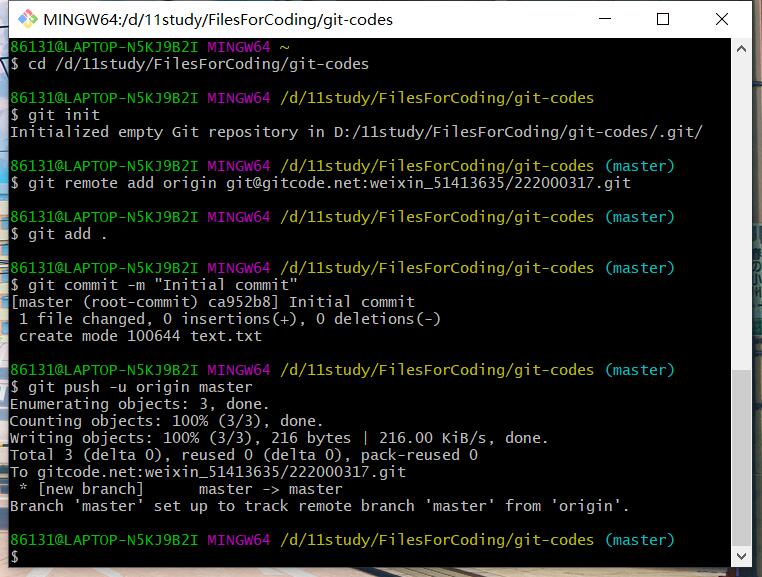The height and width of the screenshot is (577, 762).
Task: Click the 'git commit -m "Initial commit"' command
Action: (x=154, y=285)
